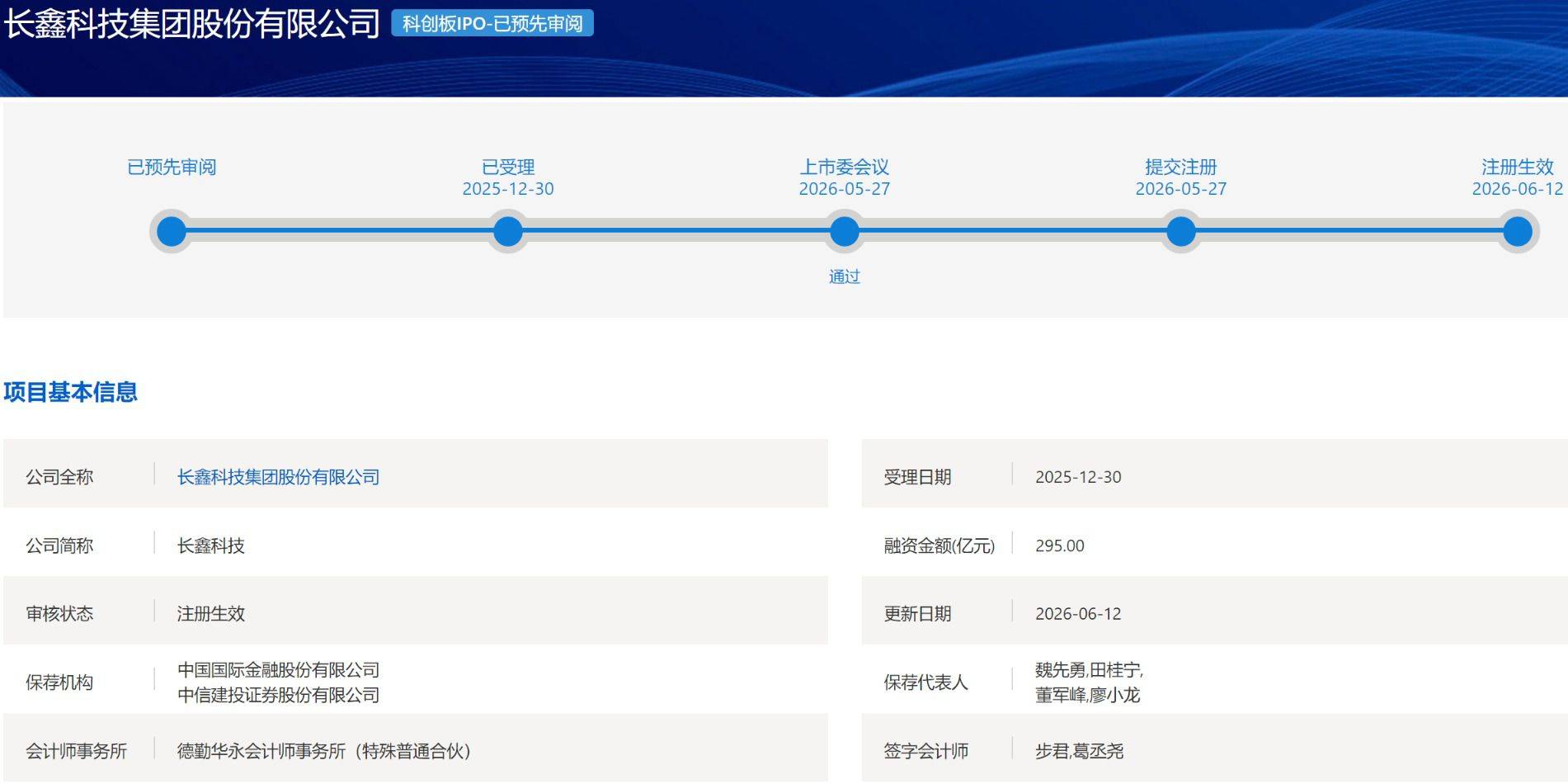Click the financing amount value 295.00

[1060, 545]
